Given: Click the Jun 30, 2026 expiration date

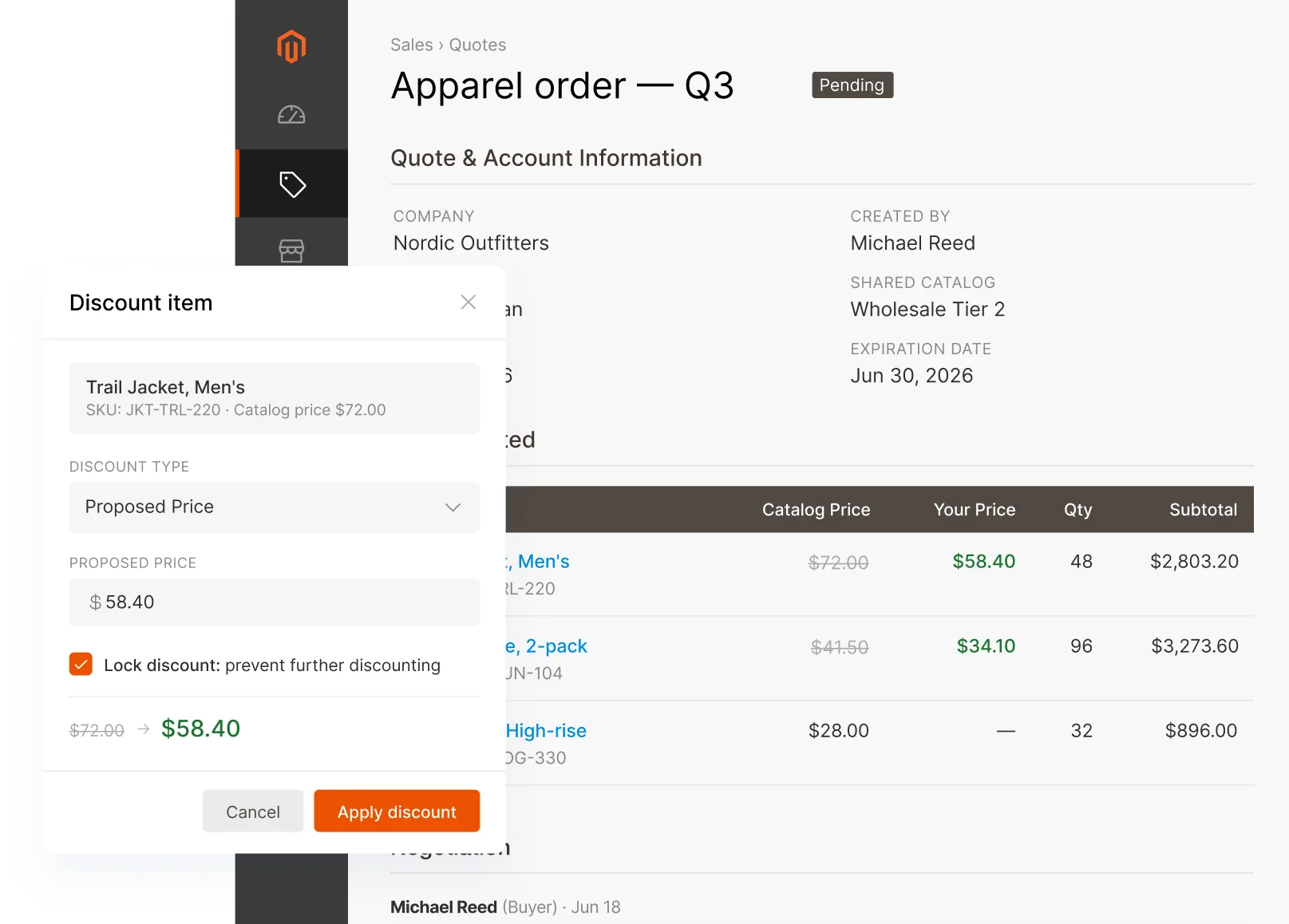Looking at the screenshot, I should [x=911, y=375].
